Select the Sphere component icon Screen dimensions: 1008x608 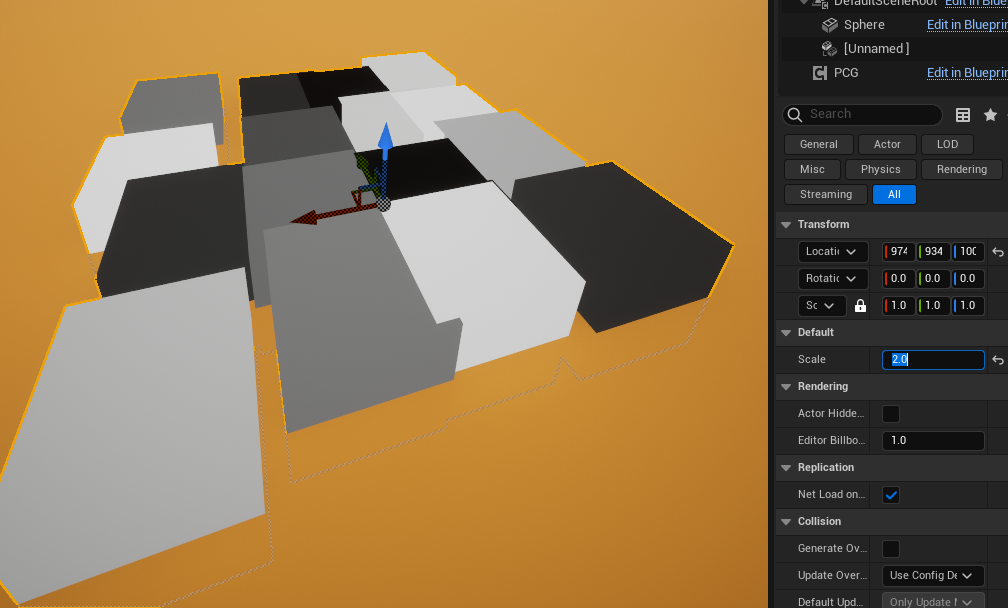830,25
